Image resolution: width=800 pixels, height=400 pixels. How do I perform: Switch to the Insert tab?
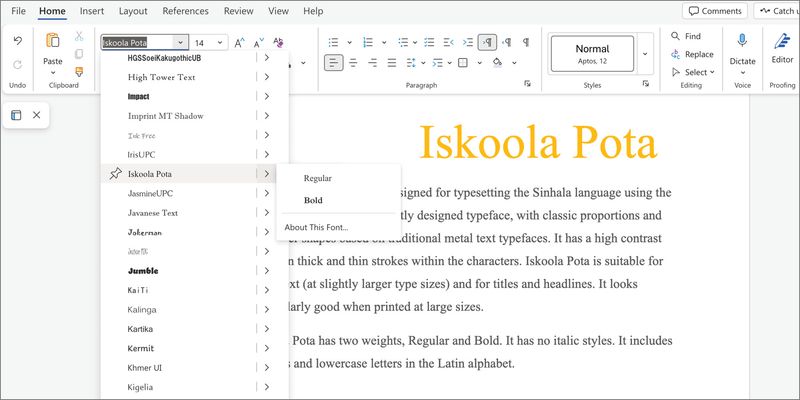[x=92, y=11]
